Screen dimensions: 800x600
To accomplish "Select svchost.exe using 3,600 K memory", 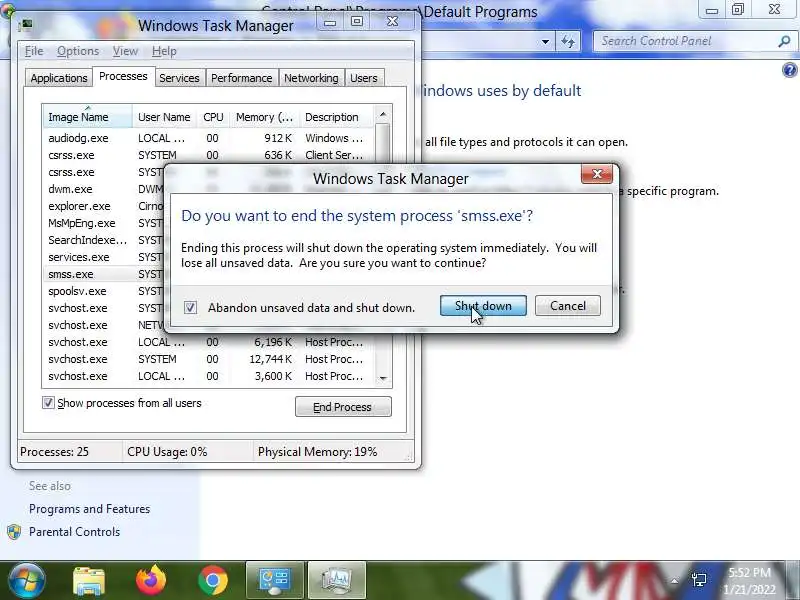I will click(x=208, y=376).
